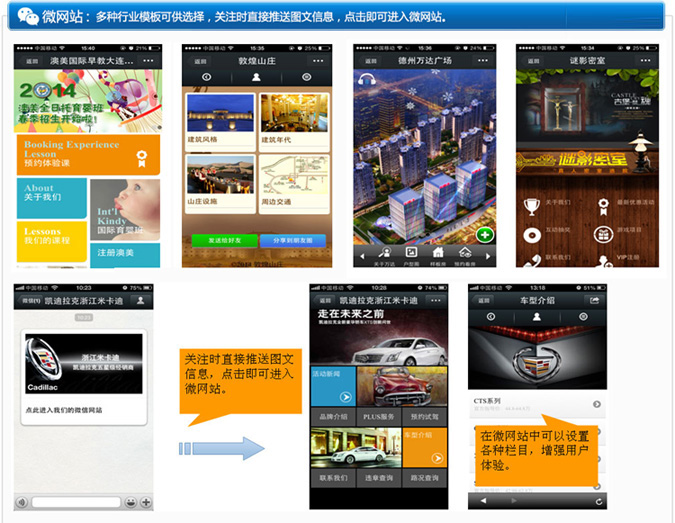
Task: Open the 建筑风格 photo card
Action: [220, 121]
